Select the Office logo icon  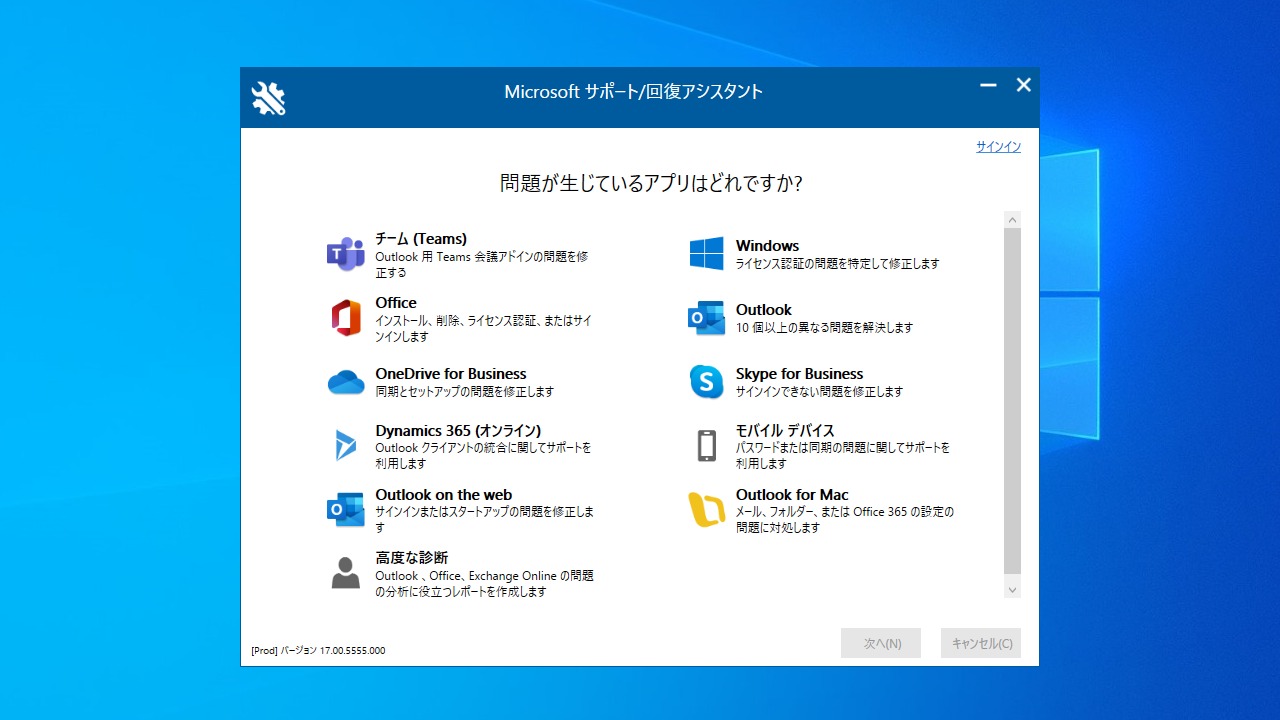pos(346,318)
